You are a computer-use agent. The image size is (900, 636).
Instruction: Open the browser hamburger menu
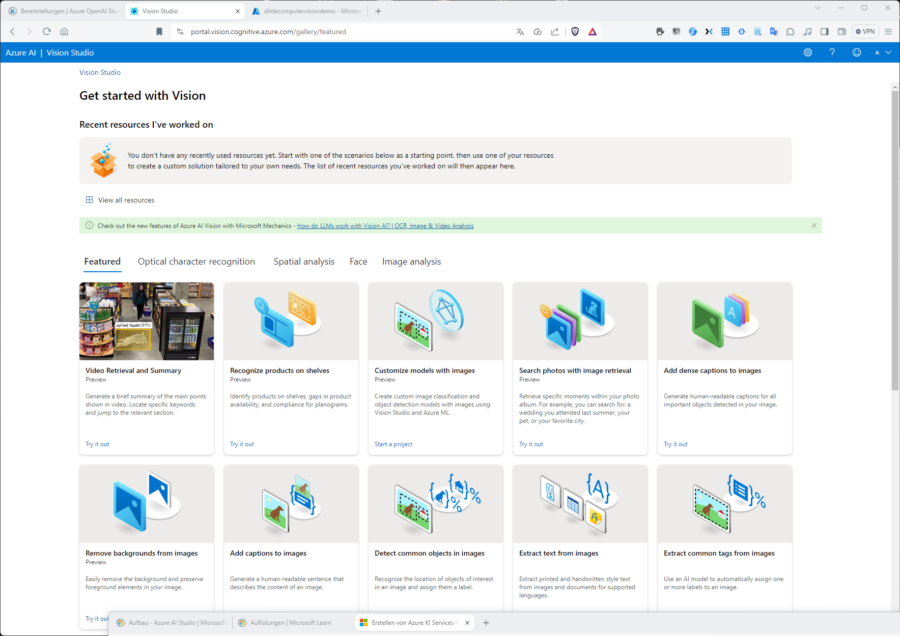(x=886, y=31)
